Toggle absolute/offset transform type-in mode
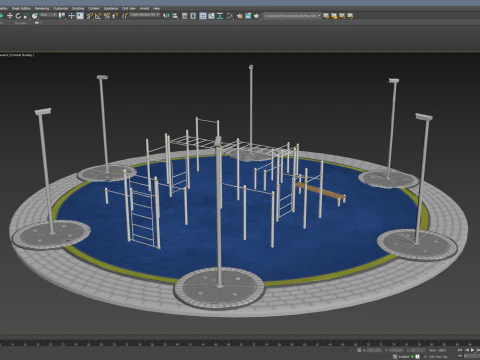The height and width of the screenshot is (360, 480). 359,350
